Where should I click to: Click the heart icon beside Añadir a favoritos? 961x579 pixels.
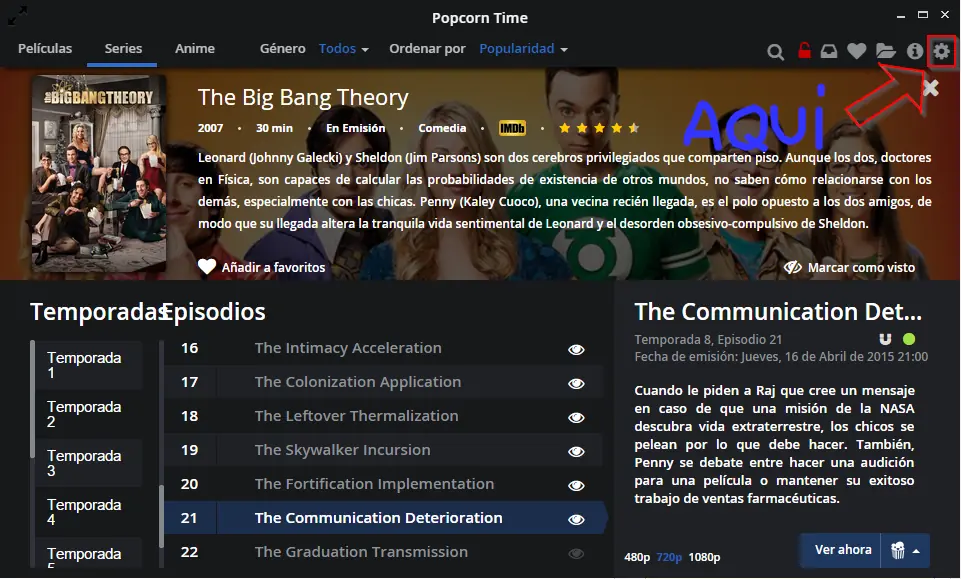click(207, 267)
